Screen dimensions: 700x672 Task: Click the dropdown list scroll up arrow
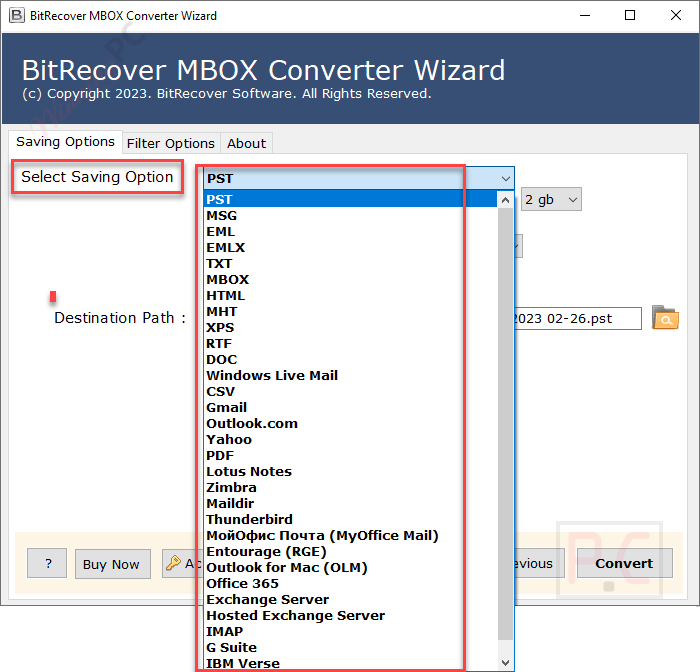pyautogui.click(x=505, y=200)
